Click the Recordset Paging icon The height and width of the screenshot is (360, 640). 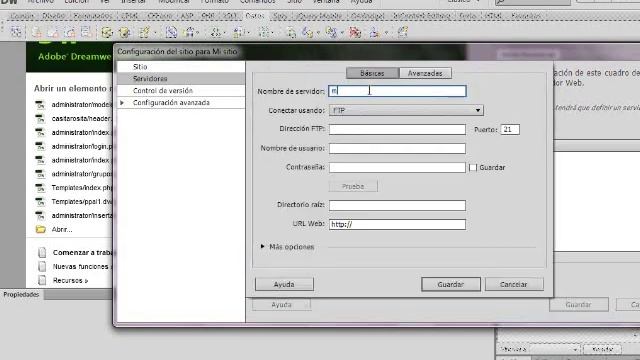[216, 32]
